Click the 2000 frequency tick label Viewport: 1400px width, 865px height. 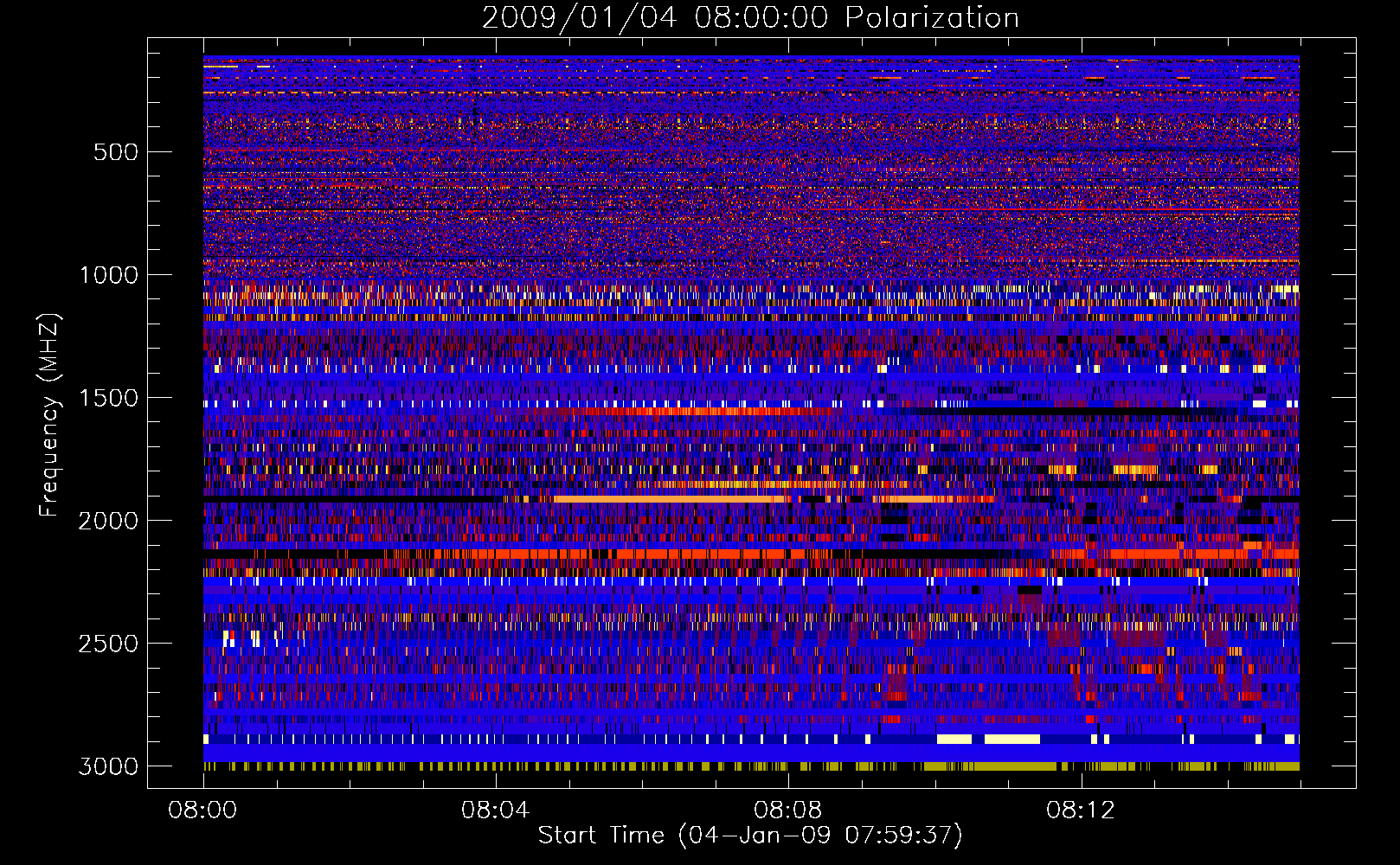tap(109, 521)
